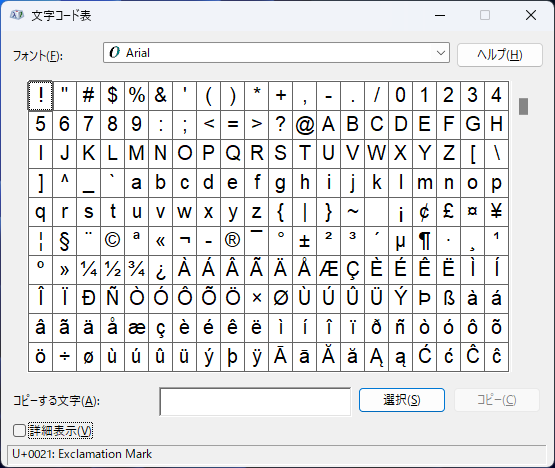555x468 pixels.
Task: Click the U+0021 Exclamation Mark status text
Action: click(82, 454)
